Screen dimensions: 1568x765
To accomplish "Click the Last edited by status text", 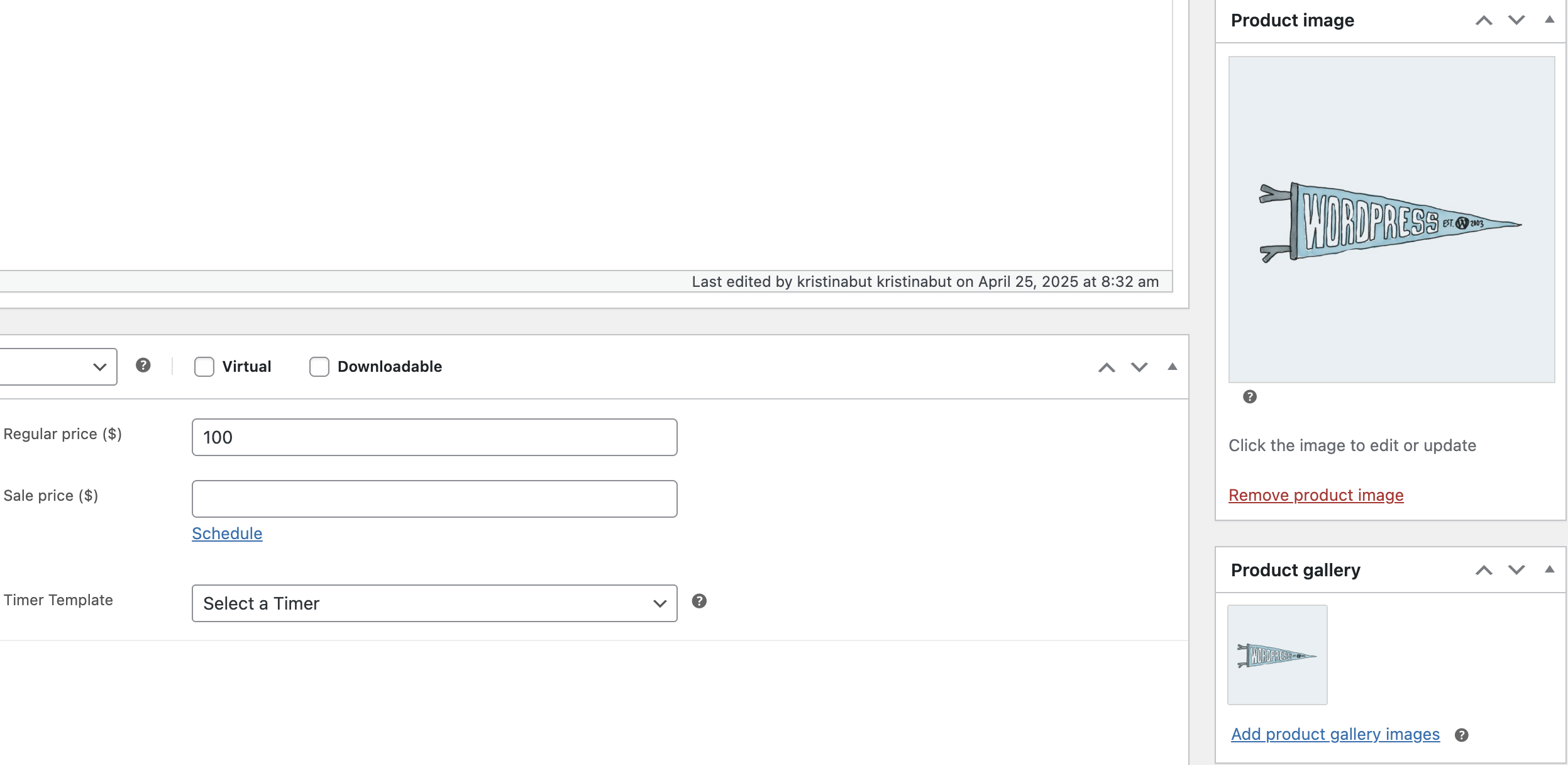I will click(x=925, y=282).
